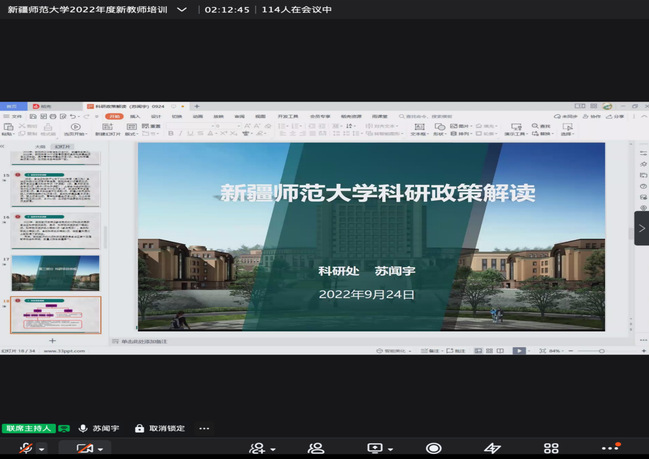Open the 插入 ribbon tab

pyautogui.click(x=134, y=116)
